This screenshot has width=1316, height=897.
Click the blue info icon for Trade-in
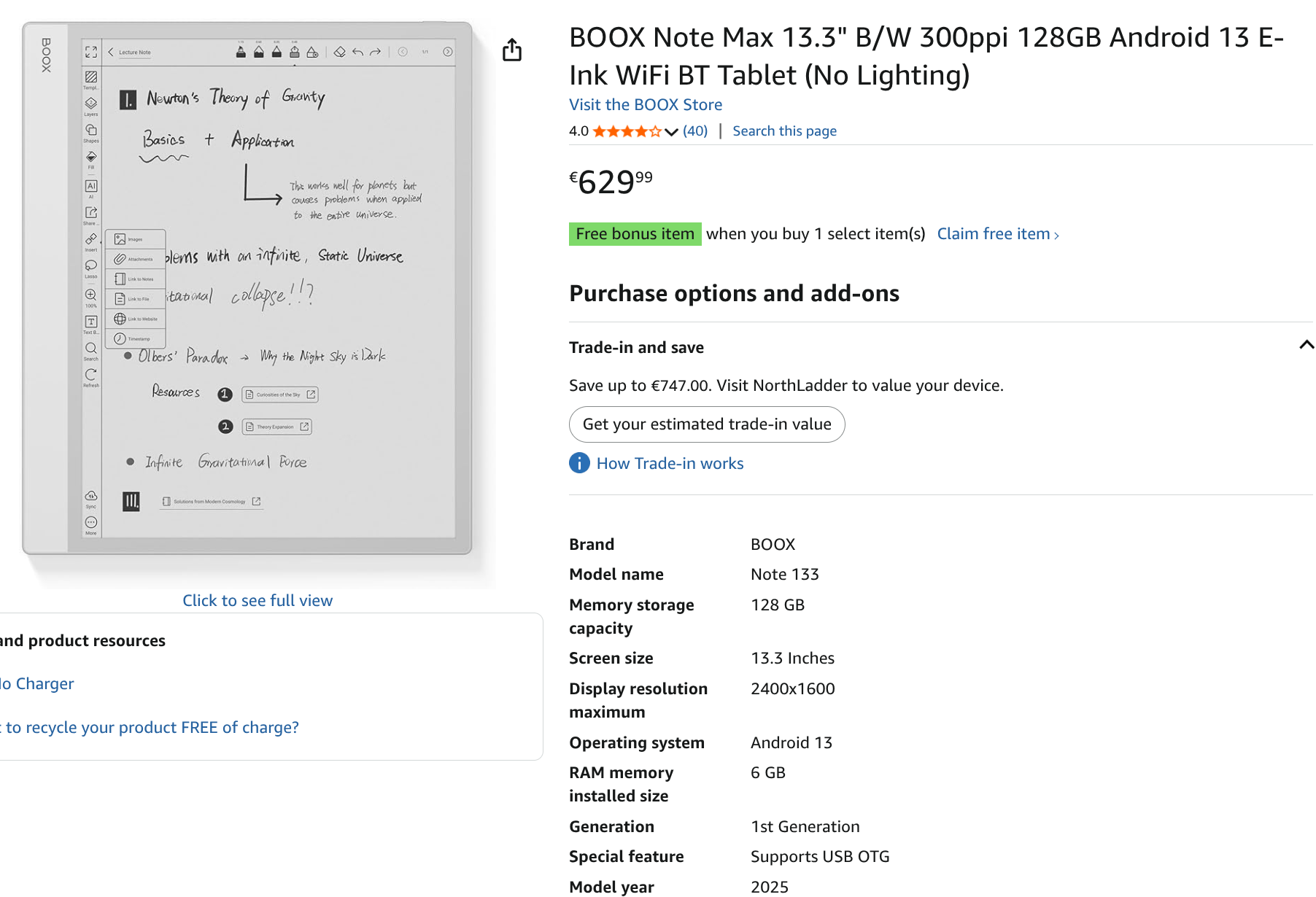[579, 463]
